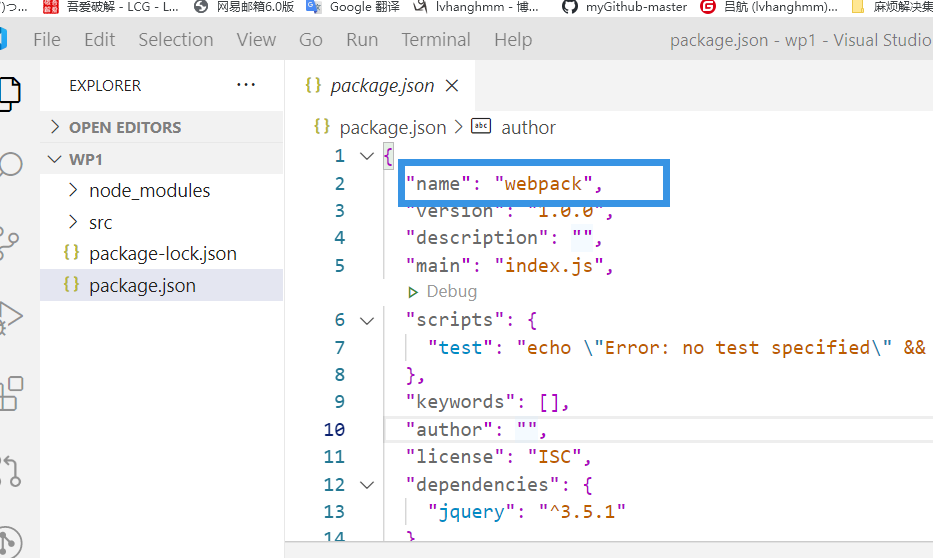
Task: Fold the root object at line 1
Action: (x=367, y=156)
